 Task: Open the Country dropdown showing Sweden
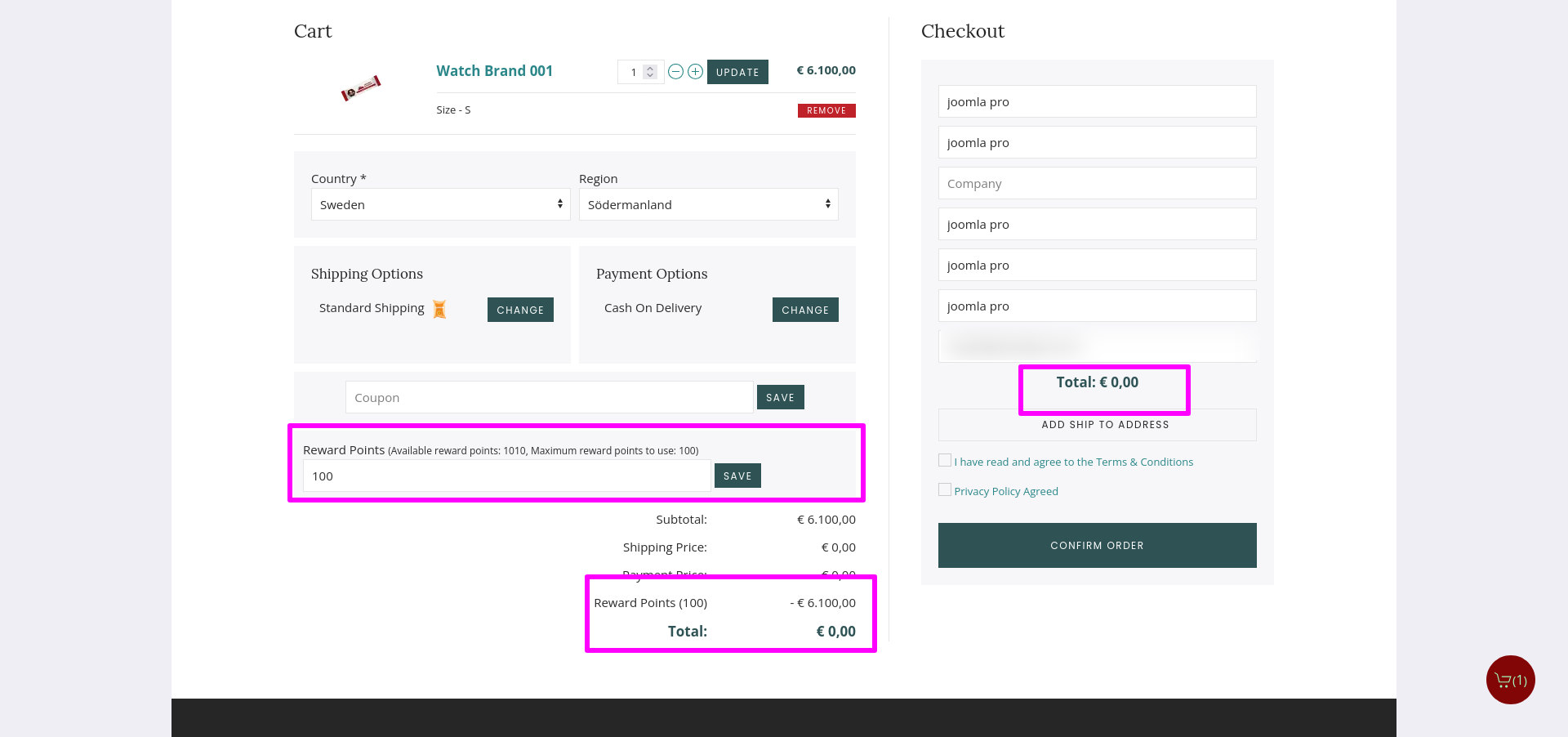coord(440,204)
